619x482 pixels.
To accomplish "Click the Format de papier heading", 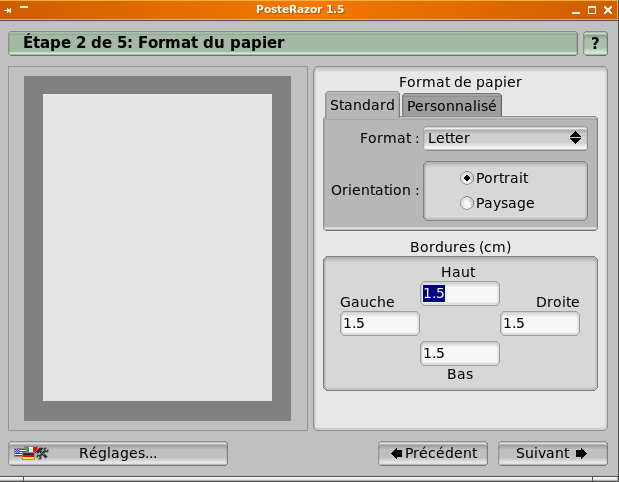I will click(460, 82).
